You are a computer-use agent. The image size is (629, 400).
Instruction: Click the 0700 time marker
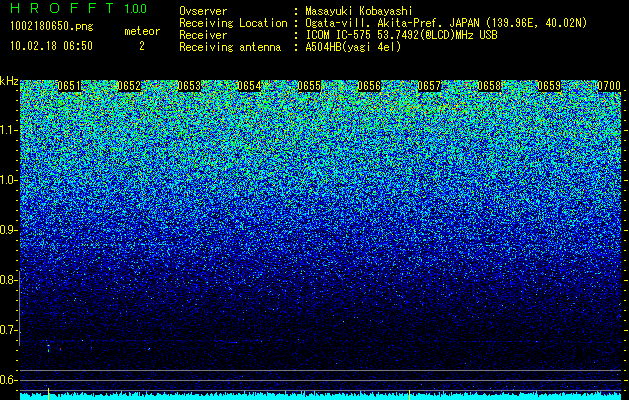click(609, 86)
